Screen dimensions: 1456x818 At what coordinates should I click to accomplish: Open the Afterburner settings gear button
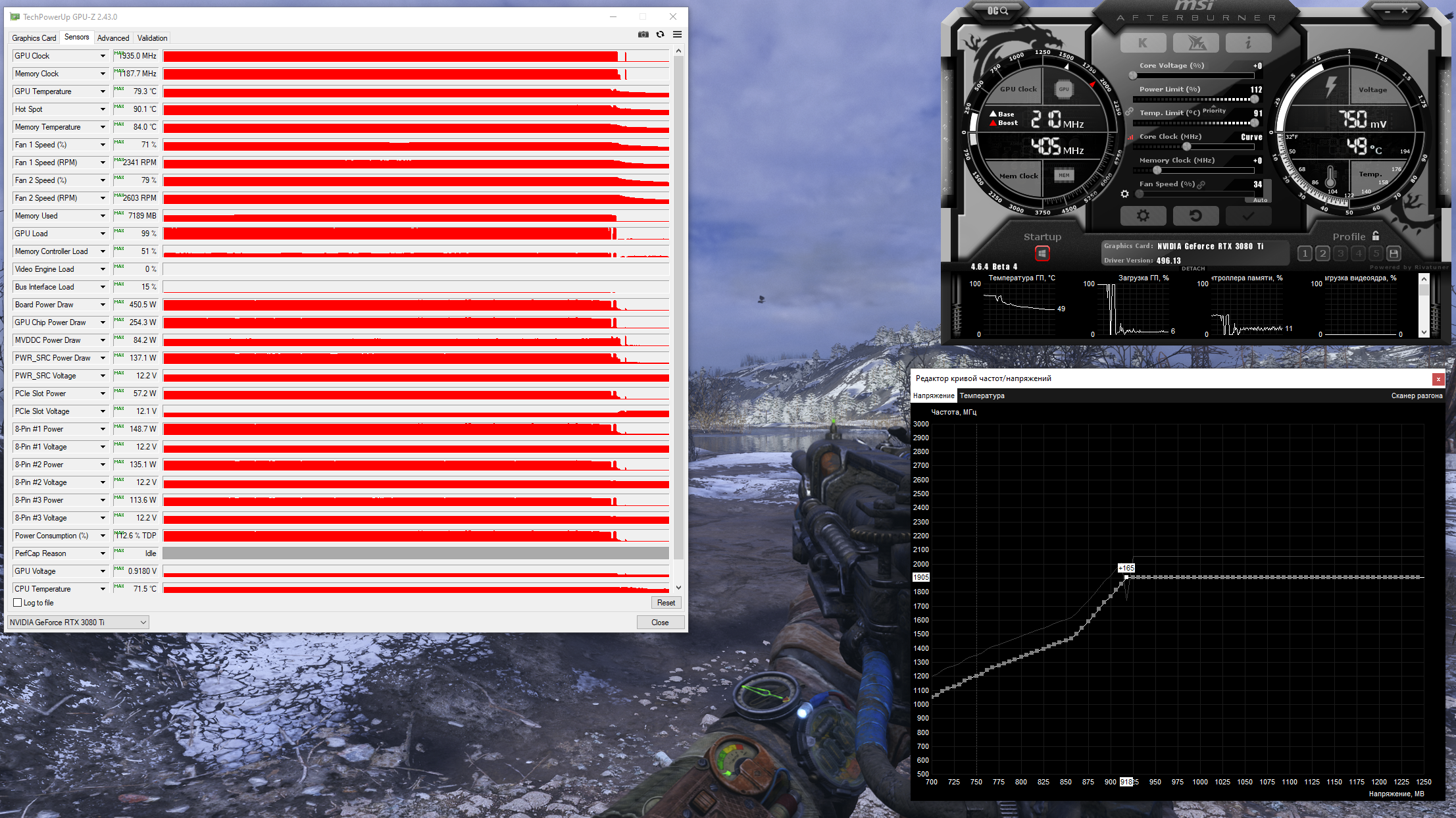1143,216
